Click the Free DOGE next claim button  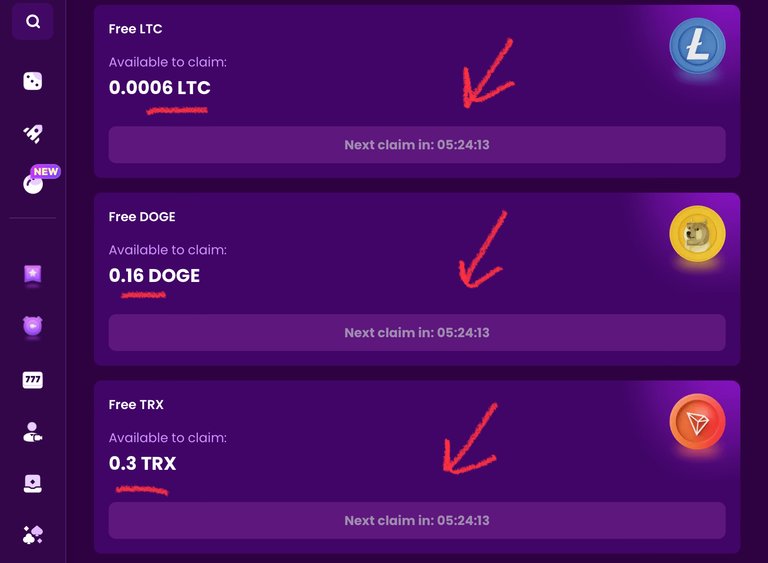coord(417,333)
